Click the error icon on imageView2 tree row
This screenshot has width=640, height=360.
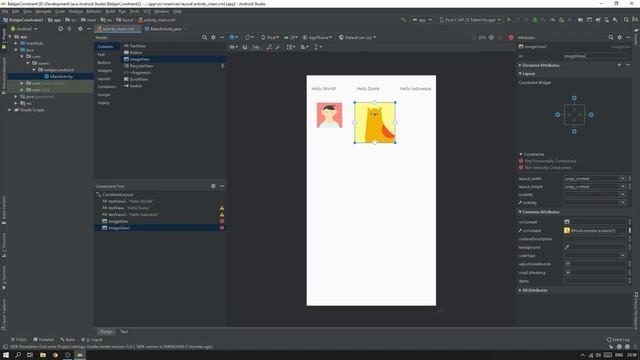tap(222, 228)
